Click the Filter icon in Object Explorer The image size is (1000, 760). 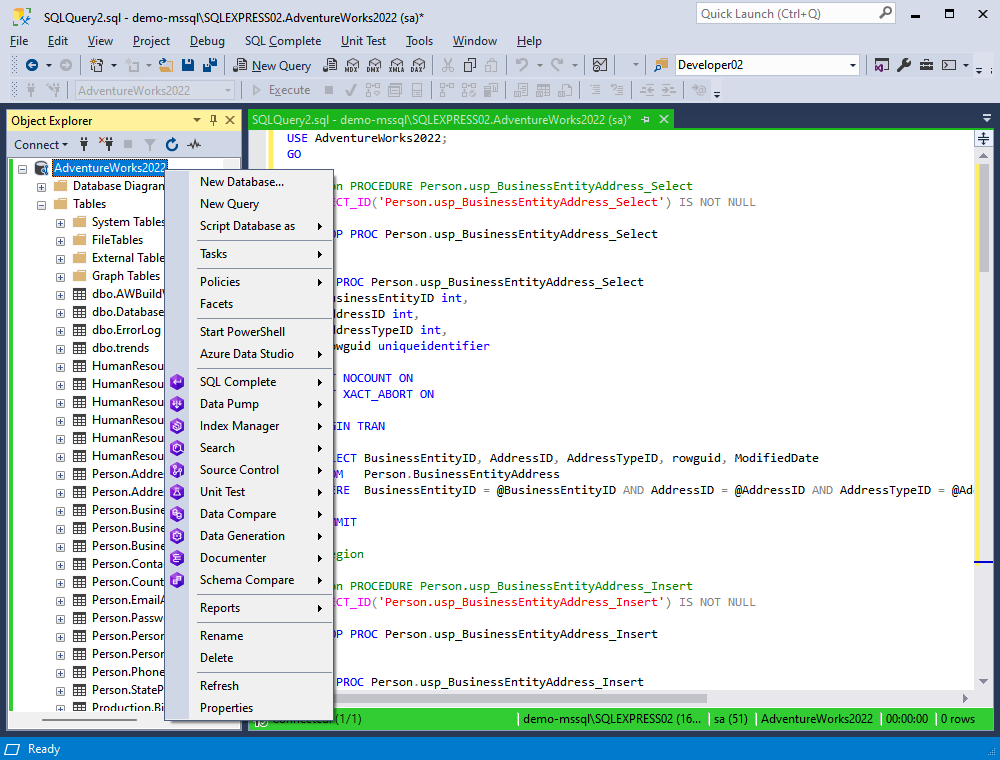(x=150, y=145)
